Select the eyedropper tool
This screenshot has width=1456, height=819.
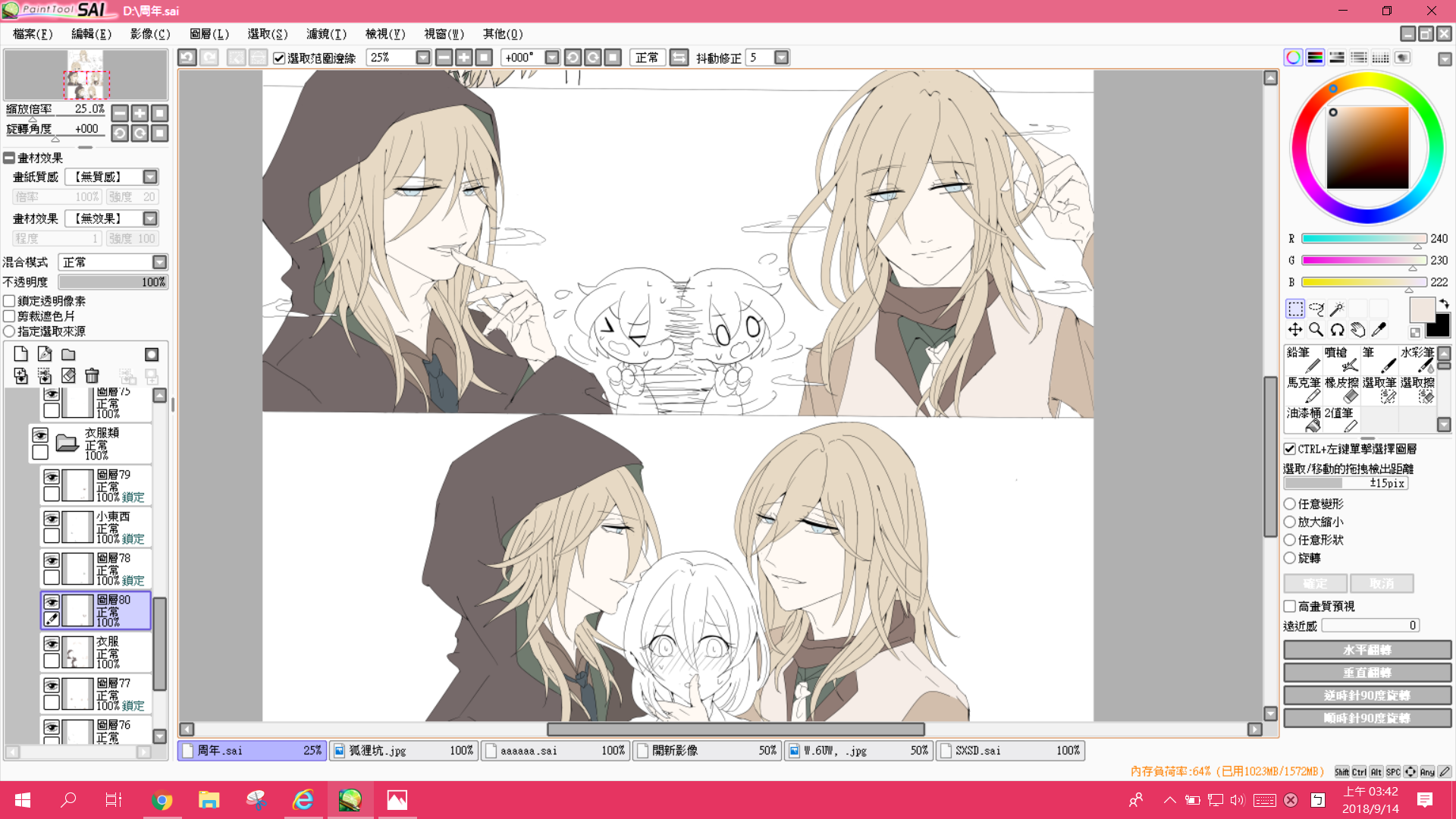click(x=1379, y=330)
